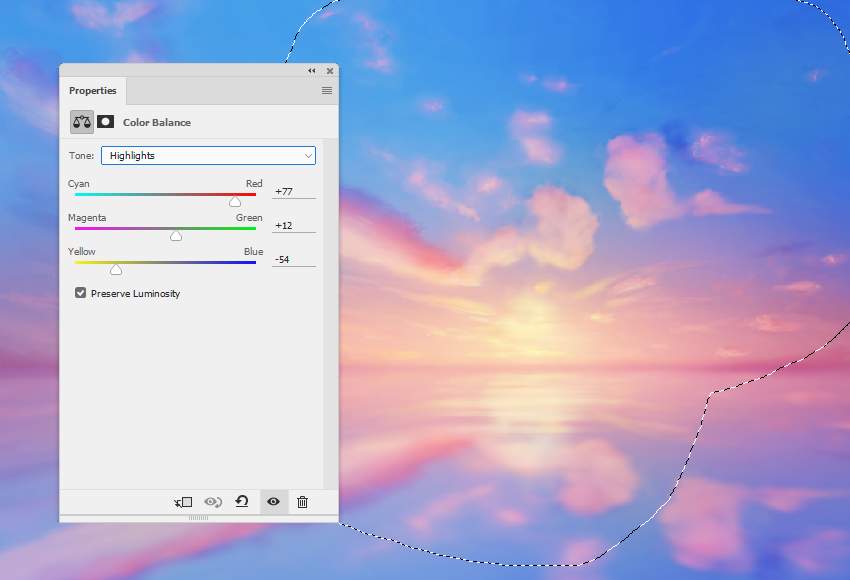Click the Color Balance adjustment icon
The height and width of the screenshot is (580, 850).
click(82, 122)
